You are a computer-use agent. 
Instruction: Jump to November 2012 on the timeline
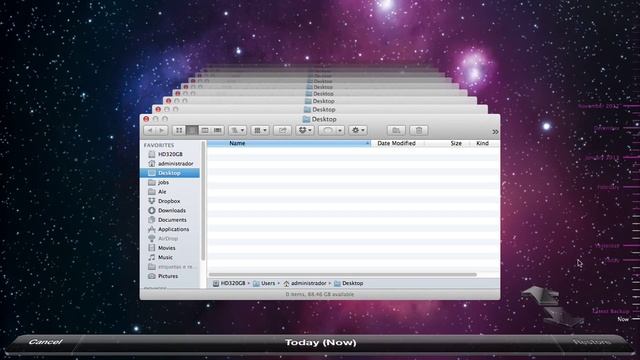point(598,106)
